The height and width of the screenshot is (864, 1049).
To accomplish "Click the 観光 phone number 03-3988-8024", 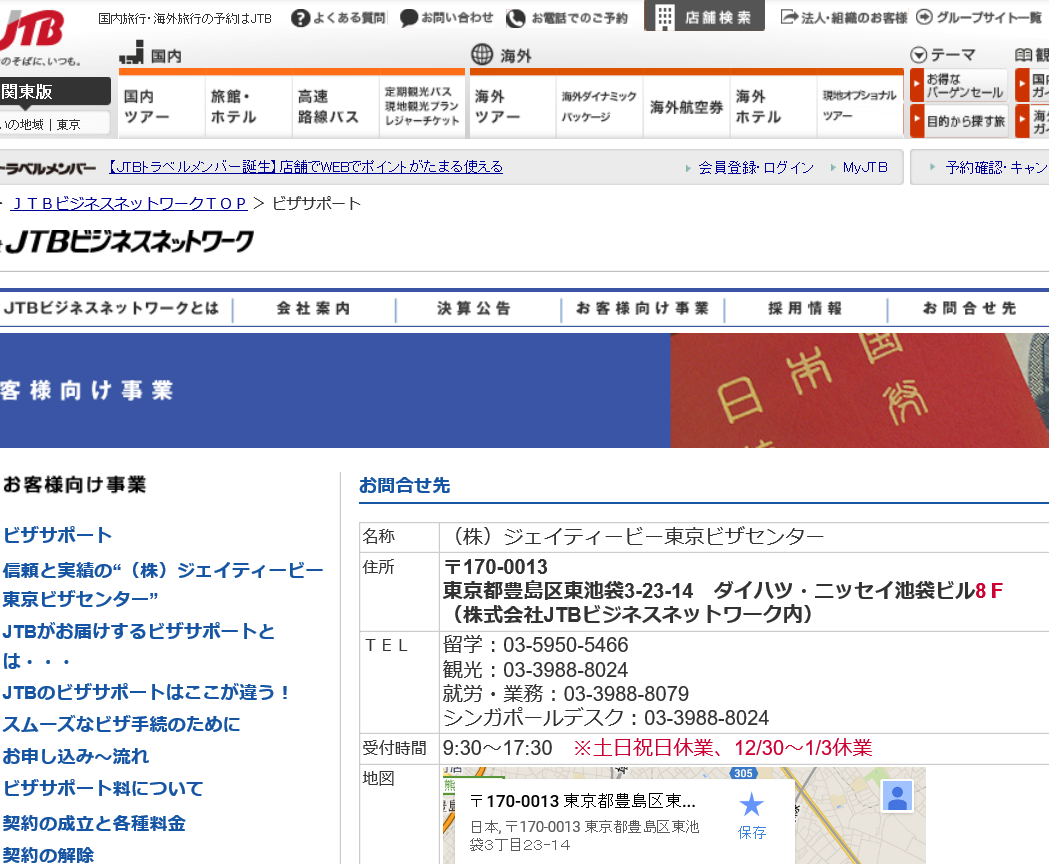I will point(565,670).
